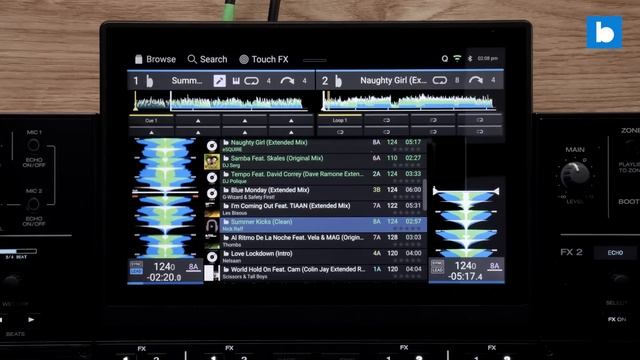Tap the Beatport logo on deck 1
Viewport: 640px width, 360px height.
[x=149, y=81]
